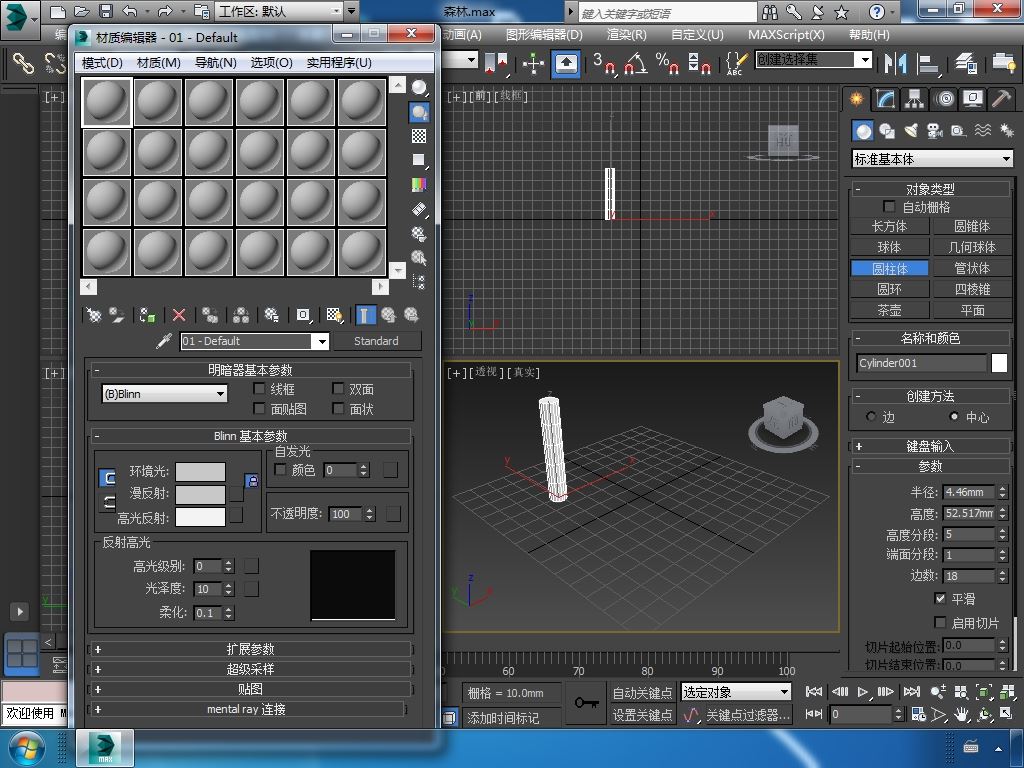Open the 材质(M) menu in Material Editor

point(158,62)
